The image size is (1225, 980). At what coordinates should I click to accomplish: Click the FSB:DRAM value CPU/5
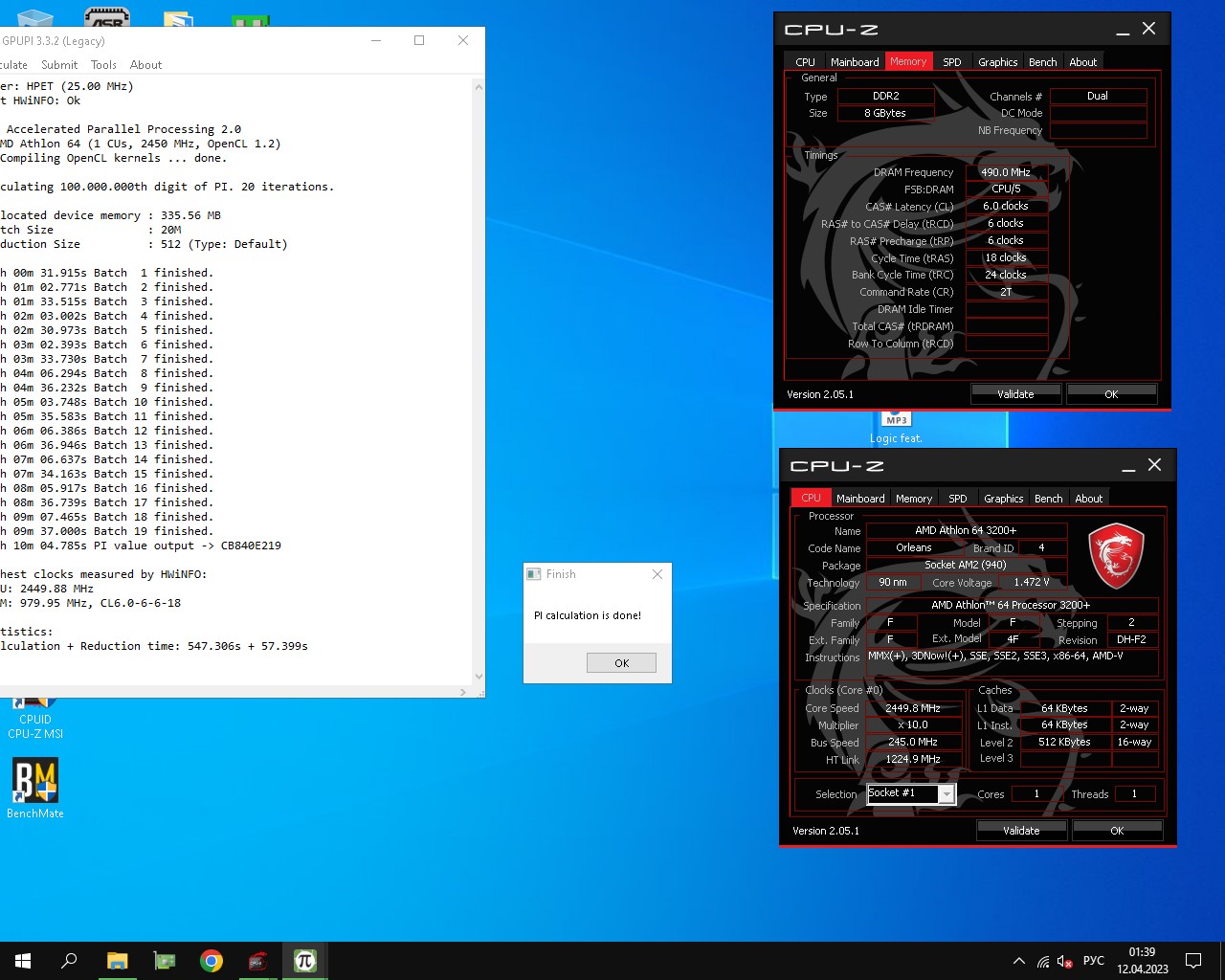(x=1006, y=189)
